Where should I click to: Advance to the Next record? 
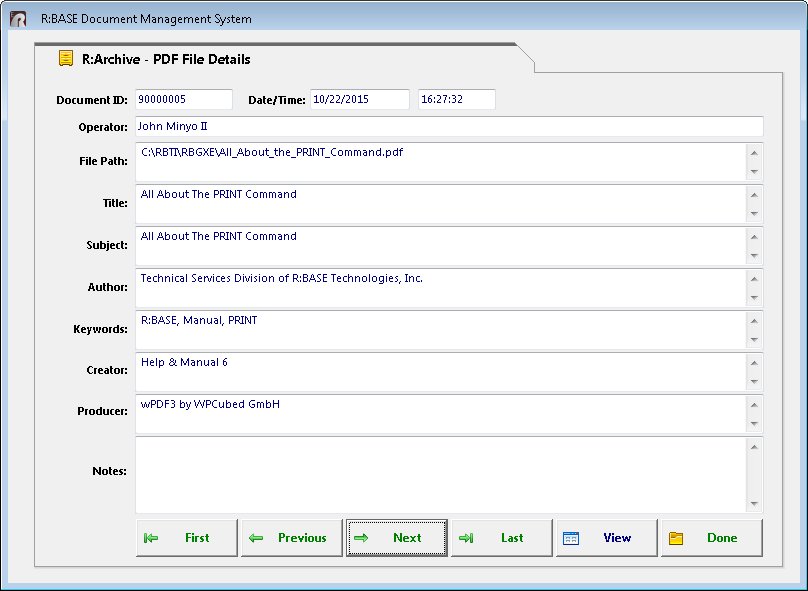(x=397, y=538)
